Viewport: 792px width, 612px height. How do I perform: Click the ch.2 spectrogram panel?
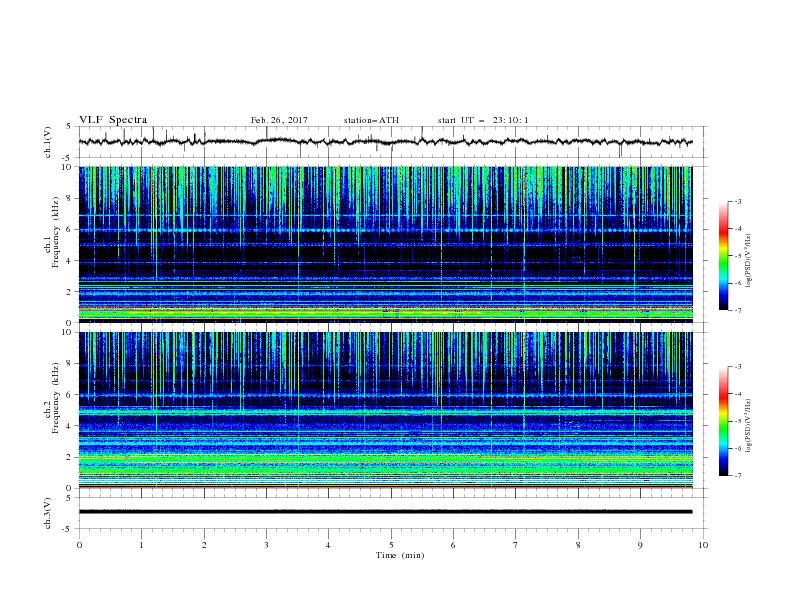tap(385, 410)
